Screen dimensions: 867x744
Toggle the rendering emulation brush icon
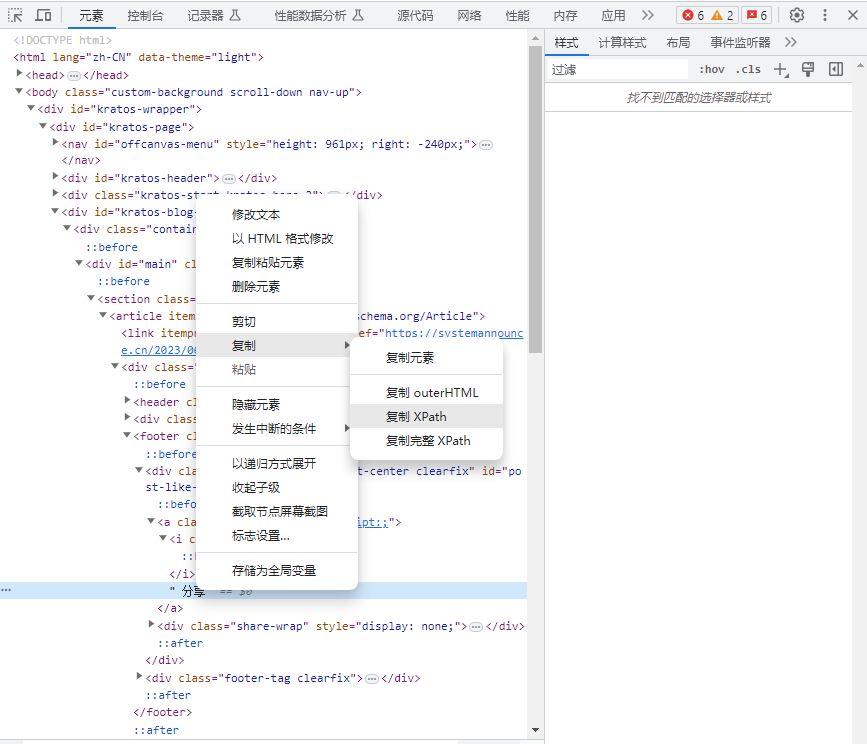(x=808, y=69)
